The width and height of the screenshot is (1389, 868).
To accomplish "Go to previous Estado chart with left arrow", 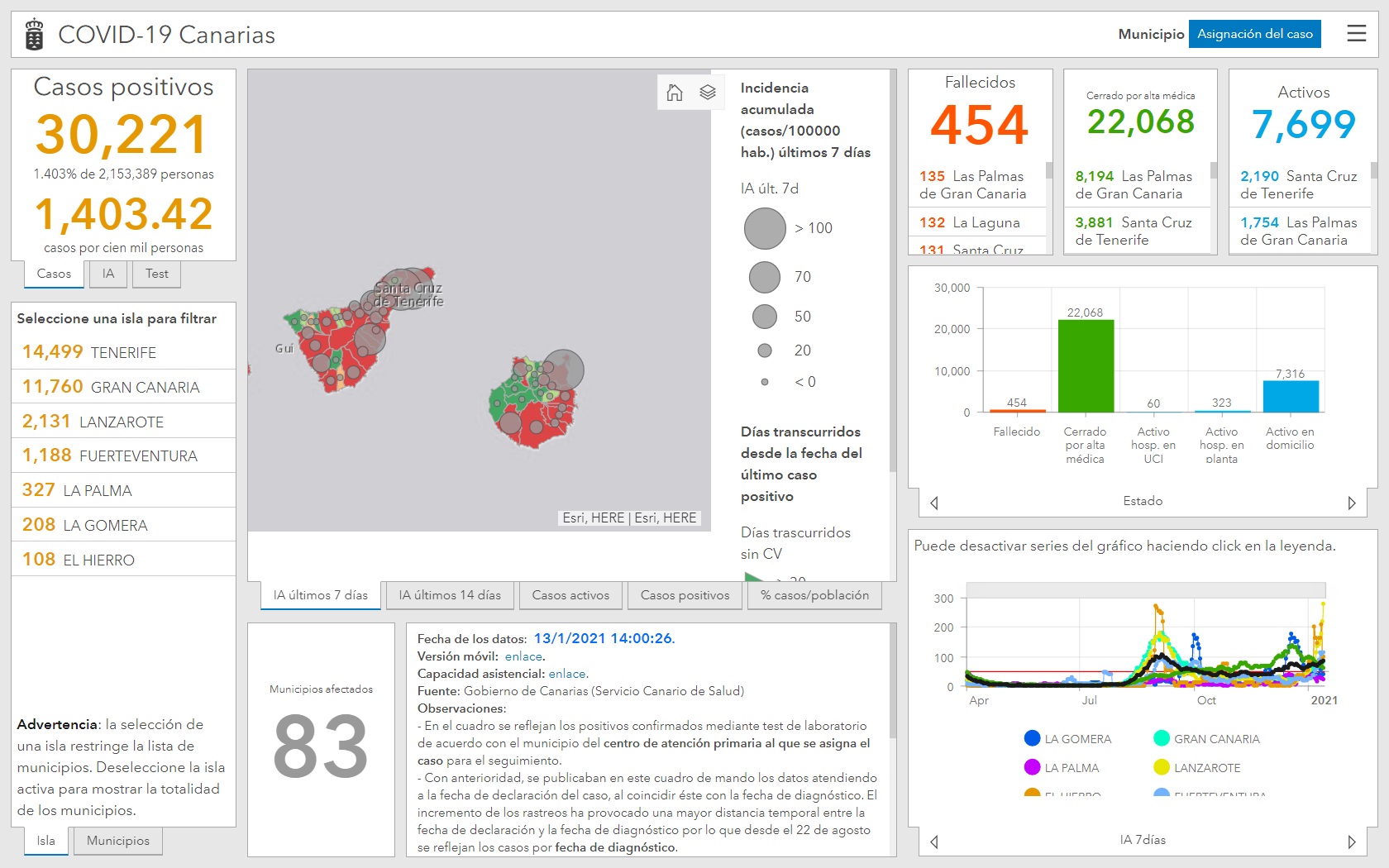I will click(934, 503).
